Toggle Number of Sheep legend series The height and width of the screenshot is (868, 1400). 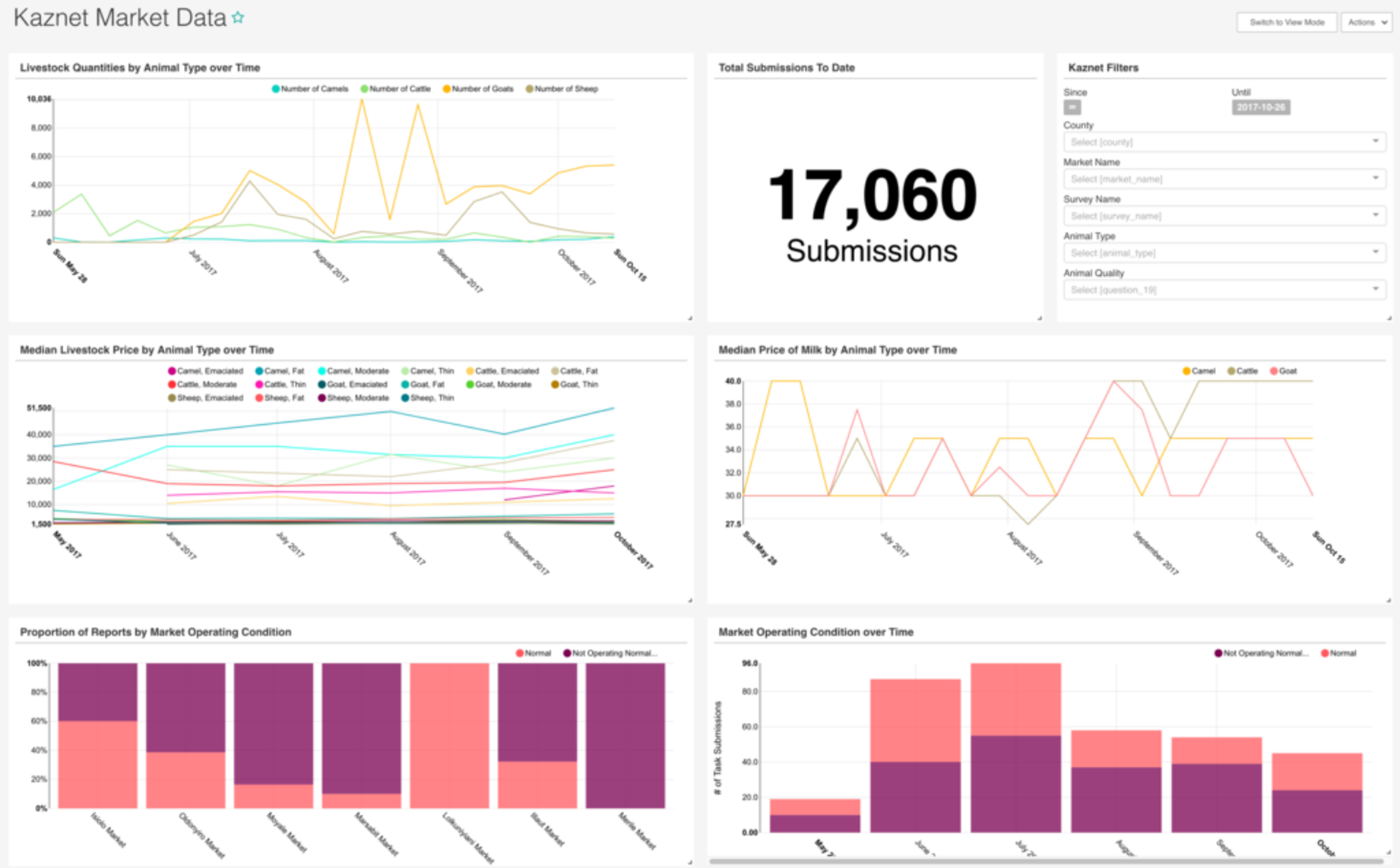[x=562, y=89]
